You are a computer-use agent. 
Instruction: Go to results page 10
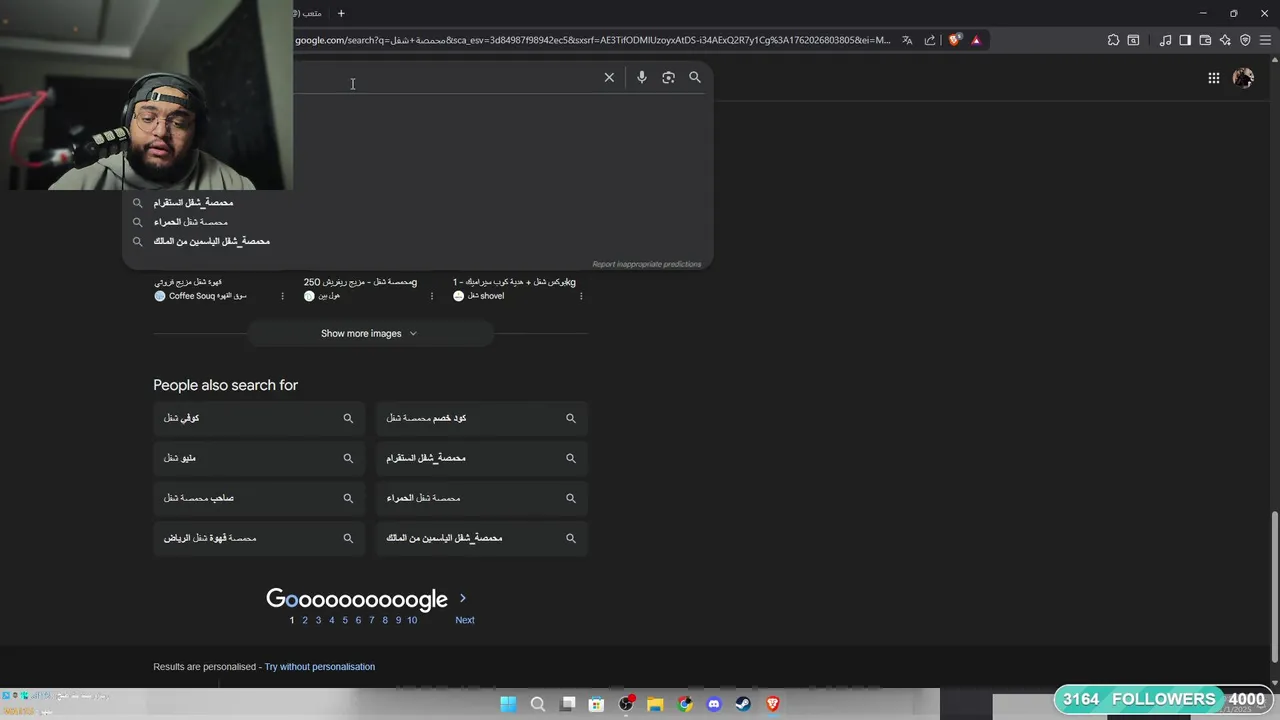(x=412, y=620)
